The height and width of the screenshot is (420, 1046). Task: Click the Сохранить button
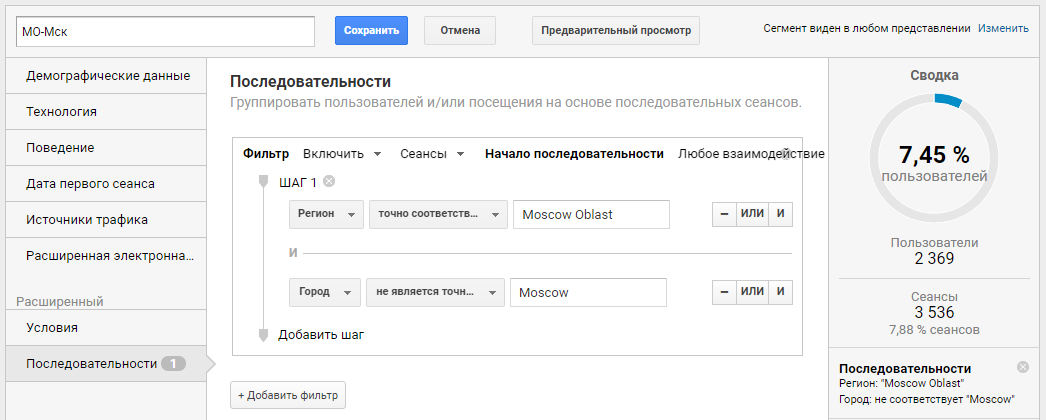tap(371, 31)
